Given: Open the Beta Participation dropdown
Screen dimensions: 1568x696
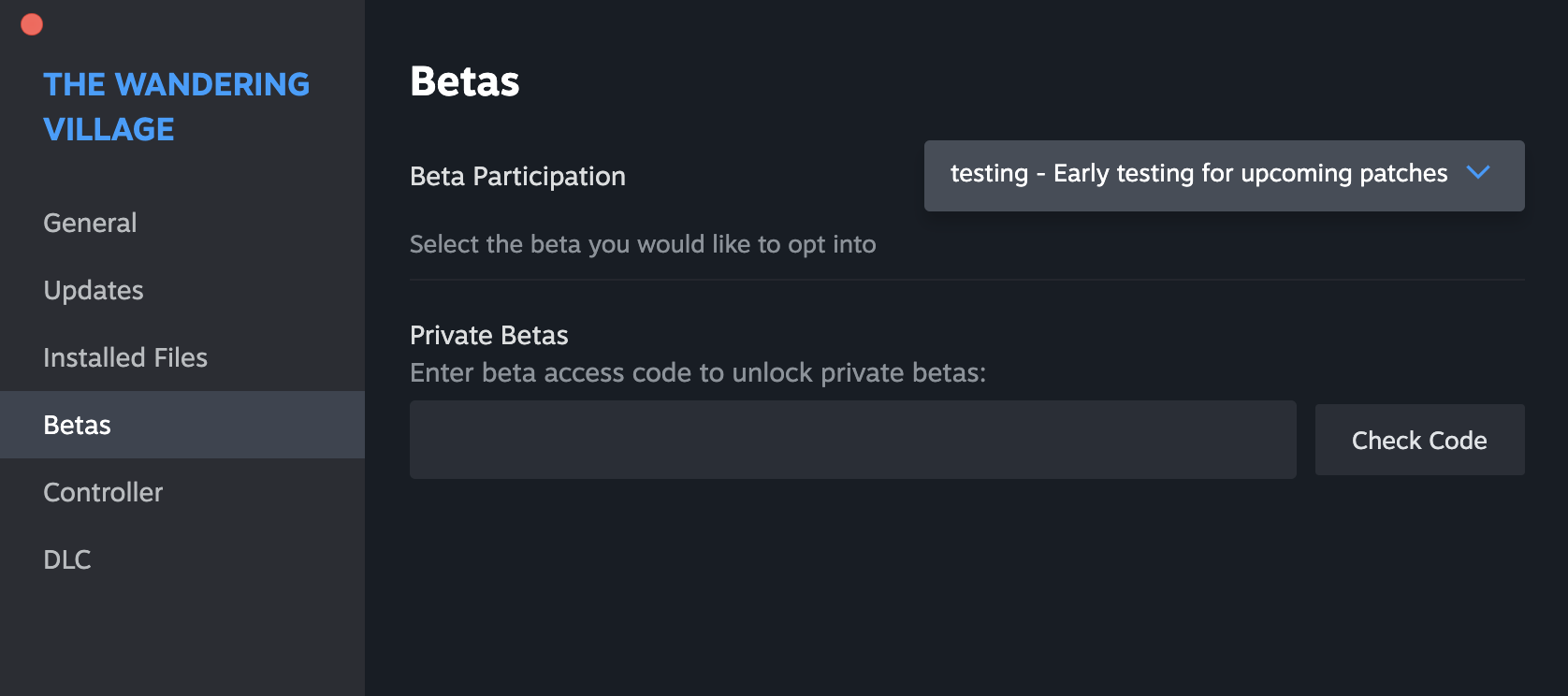Looking at the screenshot, I should click(1224, 176).
